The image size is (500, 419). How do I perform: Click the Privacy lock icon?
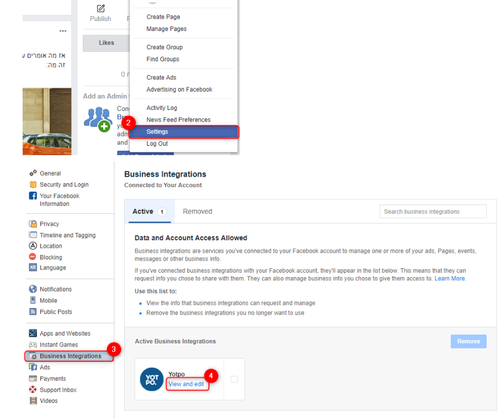coord(33,224)
